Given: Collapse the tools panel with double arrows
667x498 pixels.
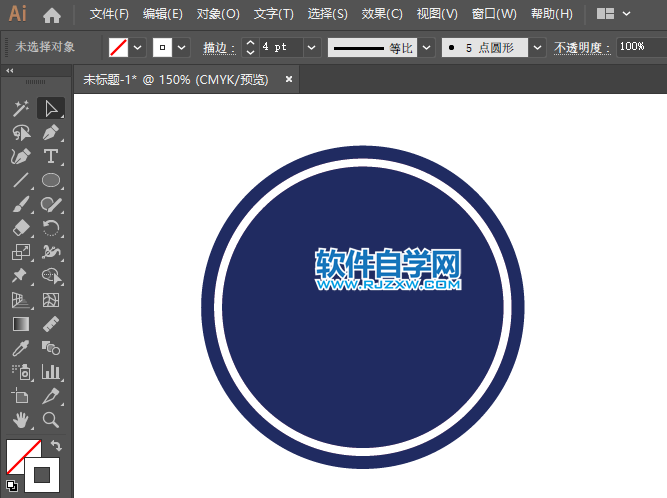Looking at the screenshot, I should (10, 71).
